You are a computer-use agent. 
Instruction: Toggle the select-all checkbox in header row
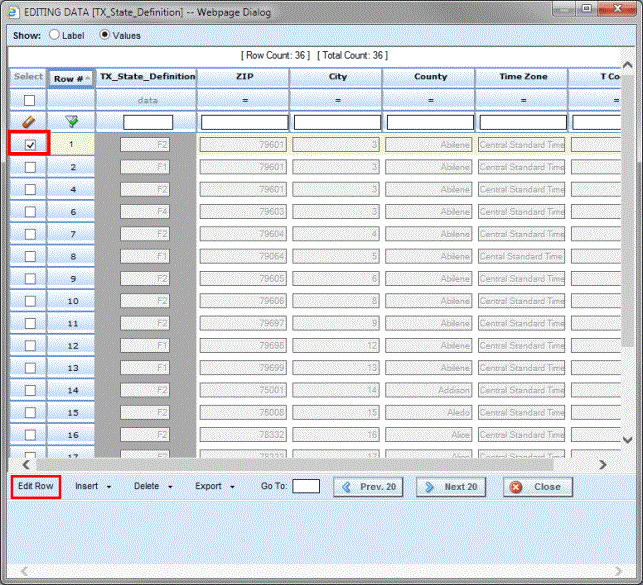click(30, 100)
